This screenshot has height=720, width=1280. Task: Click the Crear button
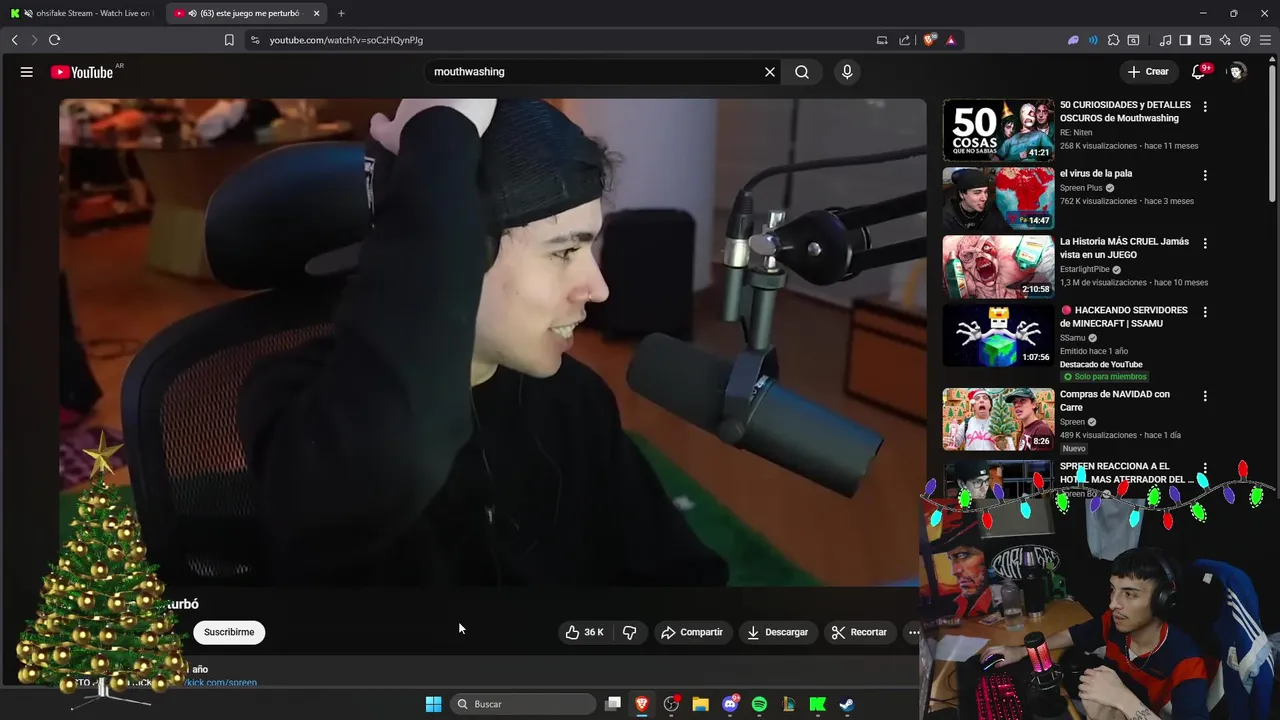coord(1148,72)
